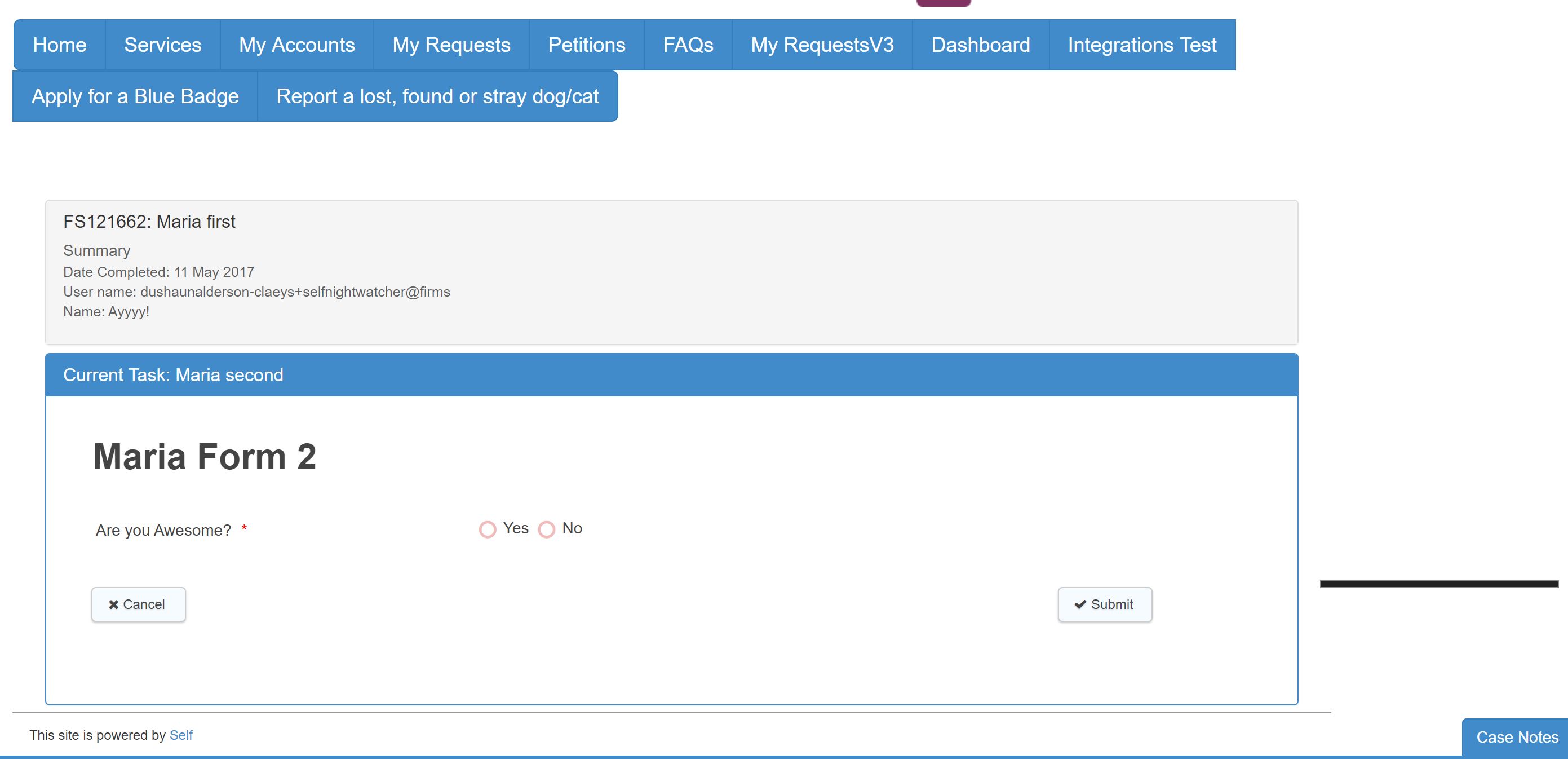The width and height of the screenshot is (1568, 759).
Task: Click the 'Current Task: Maria second' header
Action: (x=671, y=374)
